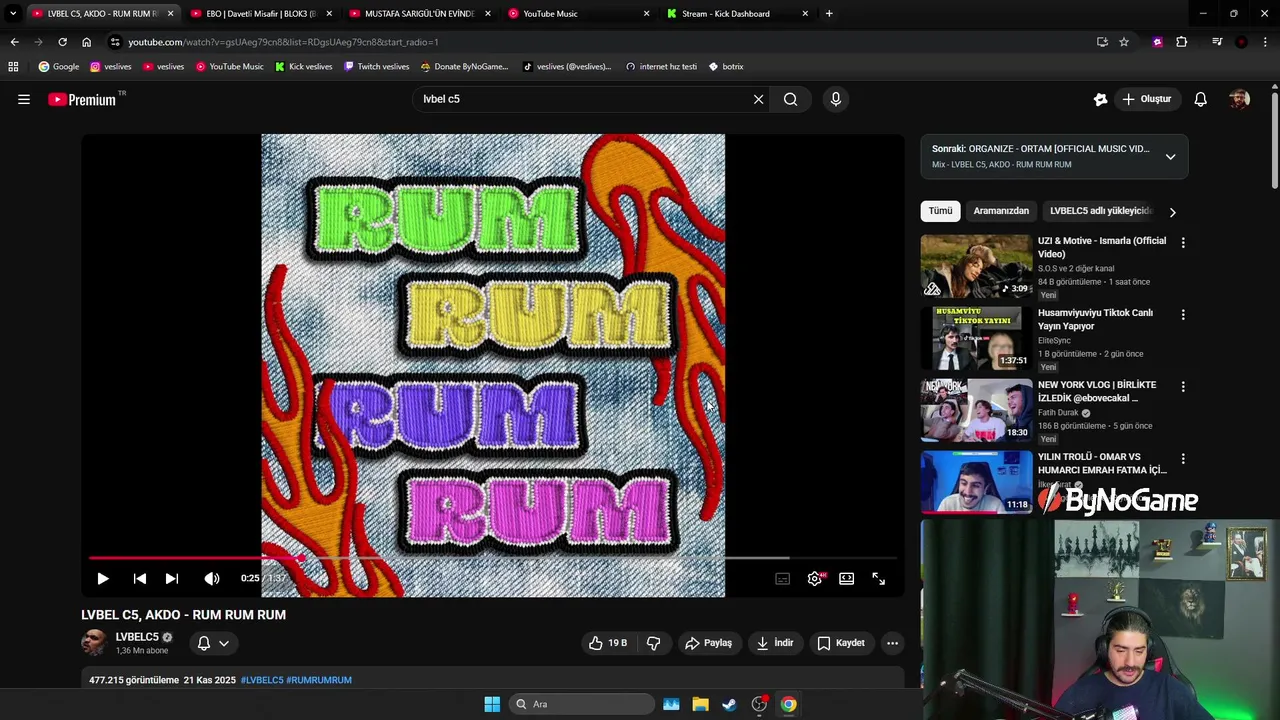Toggle theater mode in the player

[847, 578]
